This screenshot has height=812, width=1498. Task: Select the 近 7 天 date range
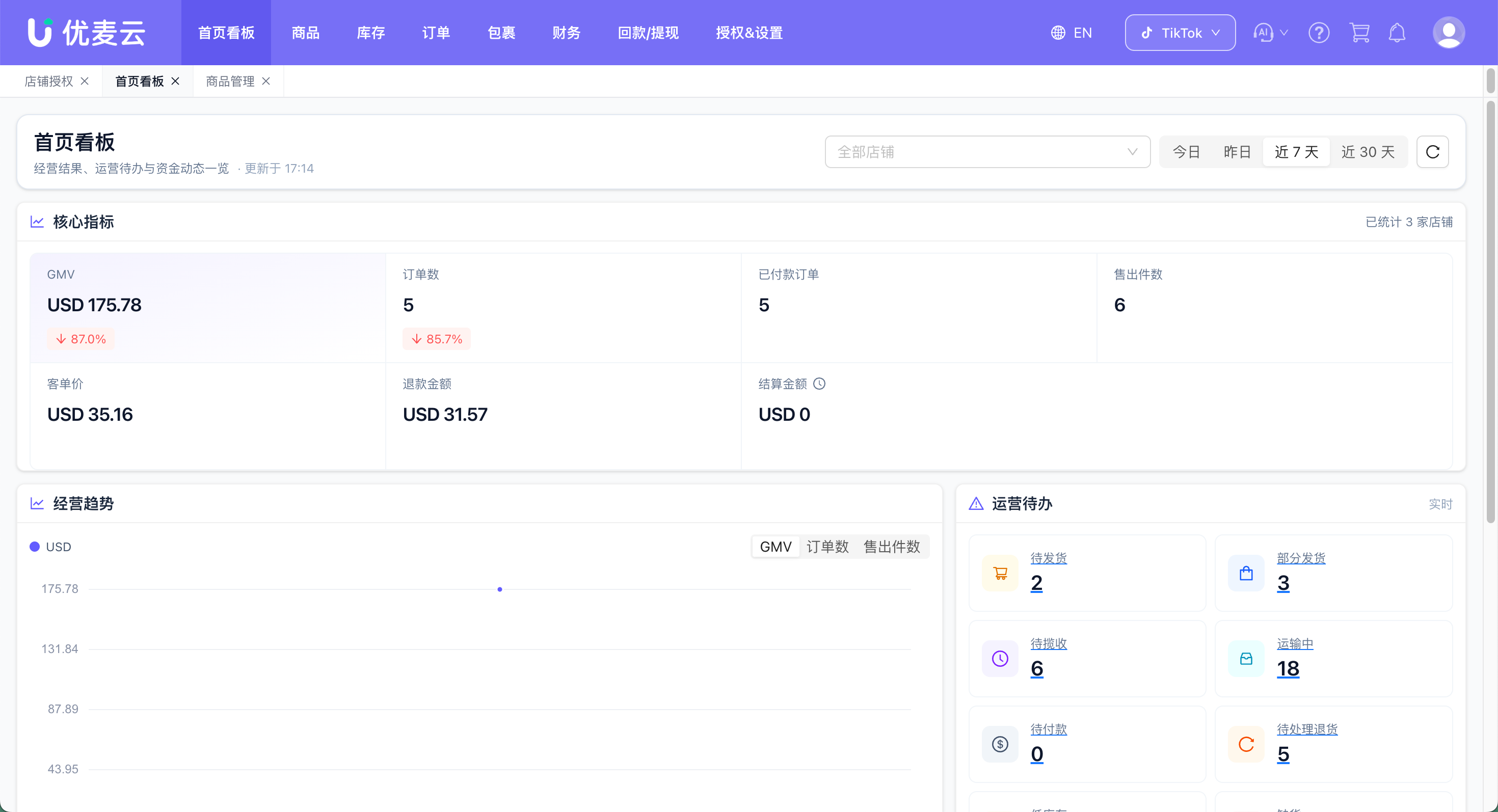click(x=1296, y=152)
